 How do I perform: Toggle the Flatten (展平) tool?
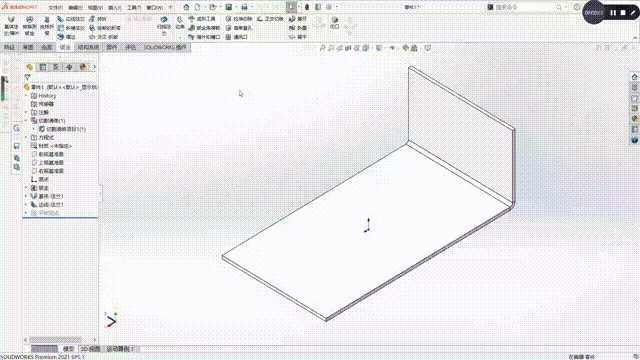click(x=298, y=37)
